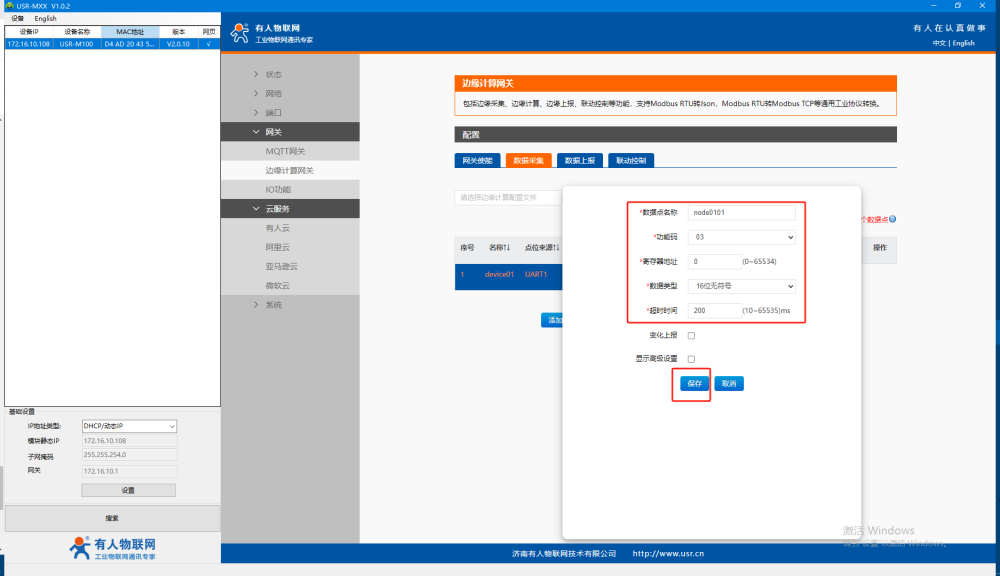This screenshot has width=1000, height=576.
Task: Open the English menu in the menu bar
Action: (45, 18)
